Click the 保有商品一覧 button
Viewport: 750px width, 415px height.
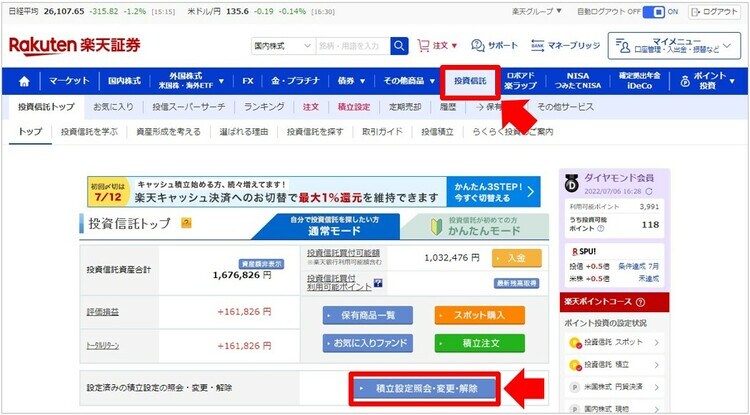point(367,316)
